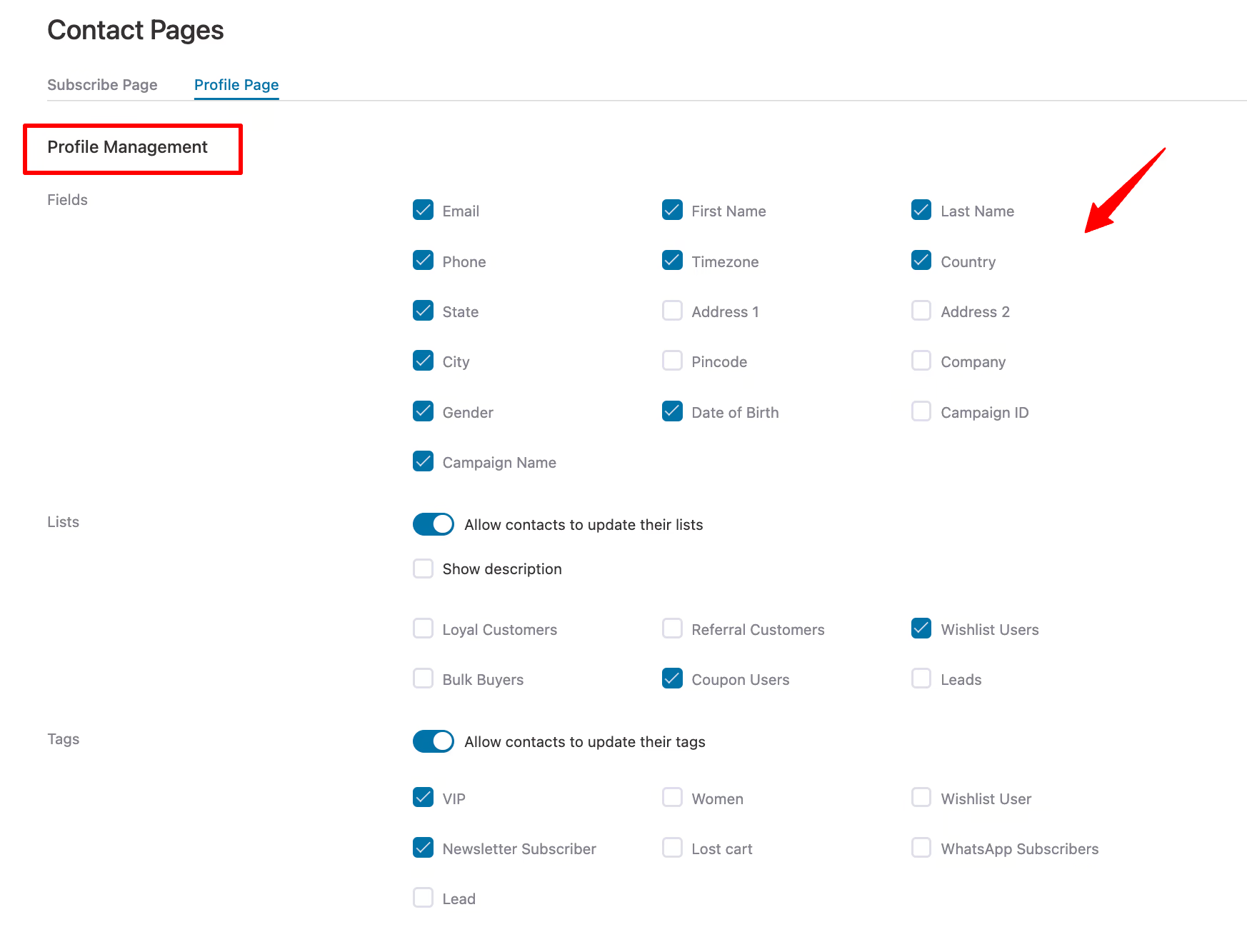Check the WhatsApp Subscribers tag

[x=921, y=848]
